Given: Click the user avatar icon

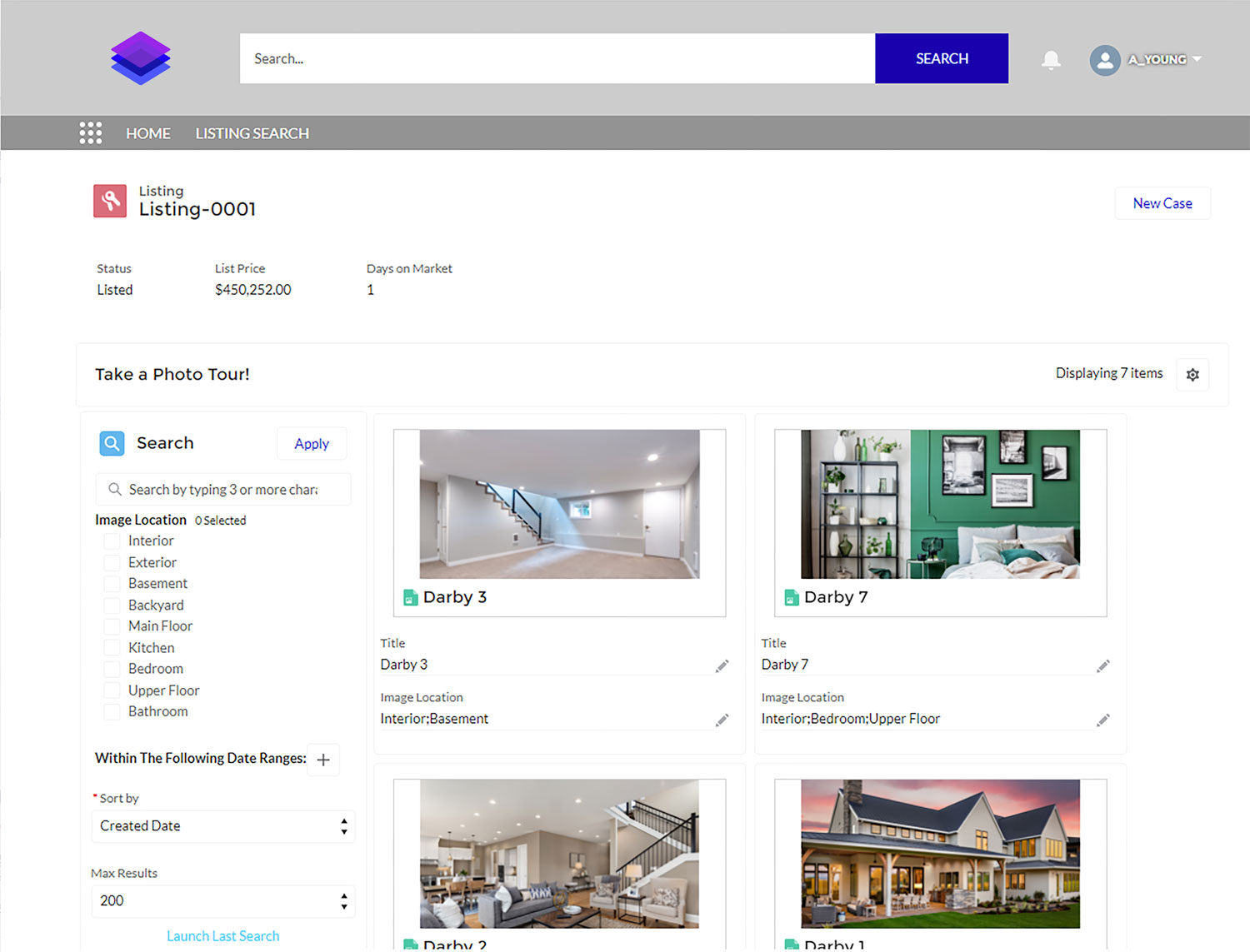Looking at the screenshot, I should [x=1105, y=60].
